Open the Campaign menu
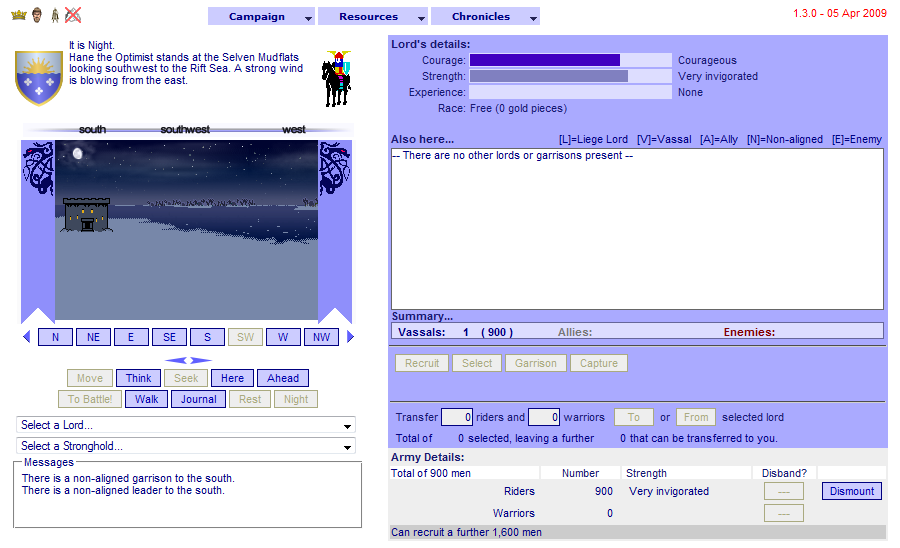This screenshot has height=548, width=900. (x=257, y=17)
